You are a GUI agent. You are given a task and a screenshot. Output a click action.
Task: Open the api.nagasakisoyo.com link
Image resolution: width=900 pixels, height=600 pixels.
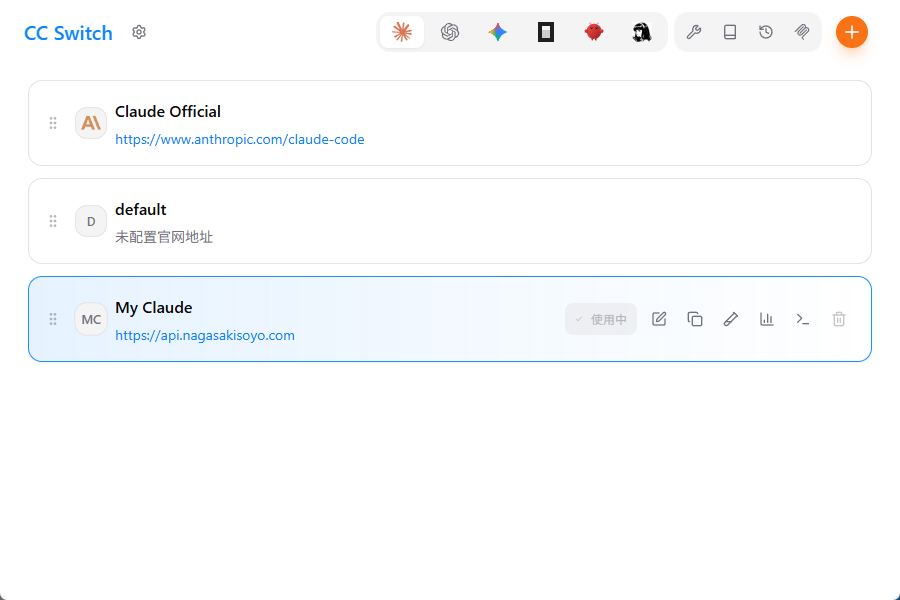click(205, 335)
